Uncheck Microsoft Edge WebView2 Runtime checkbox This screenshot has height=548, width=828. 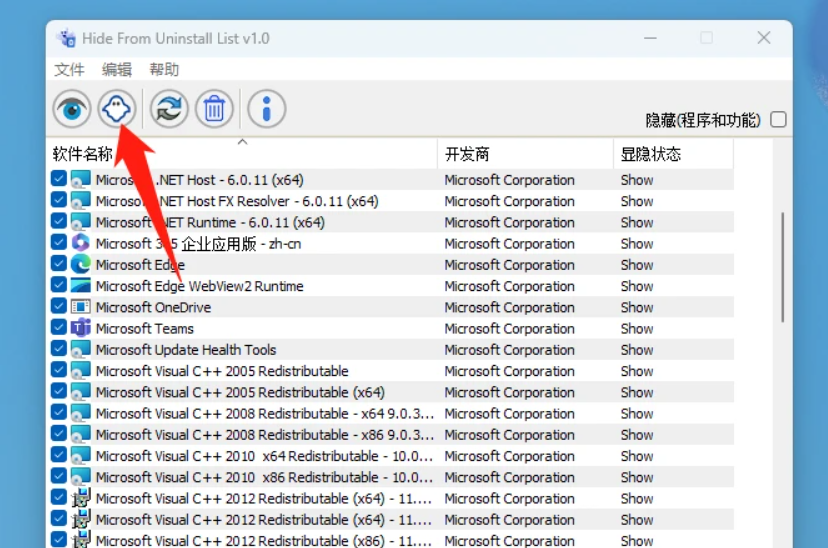[x=59, y=286]
